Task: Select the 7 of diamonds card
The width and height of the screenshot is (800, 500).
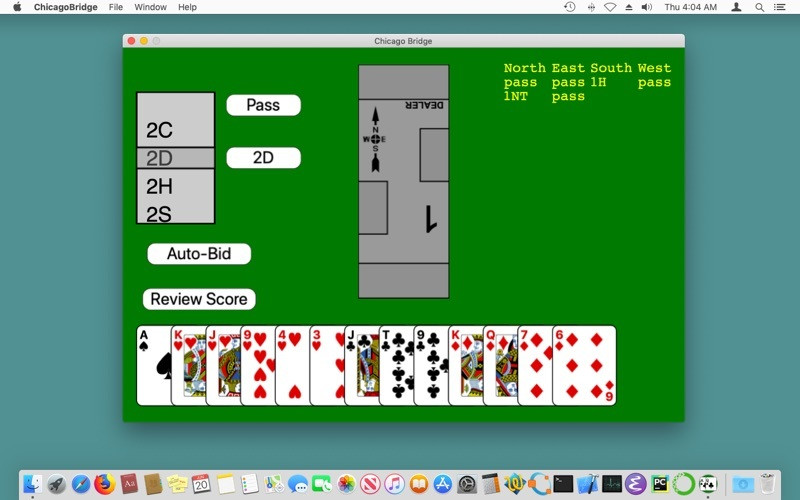Action: (535, 365)
